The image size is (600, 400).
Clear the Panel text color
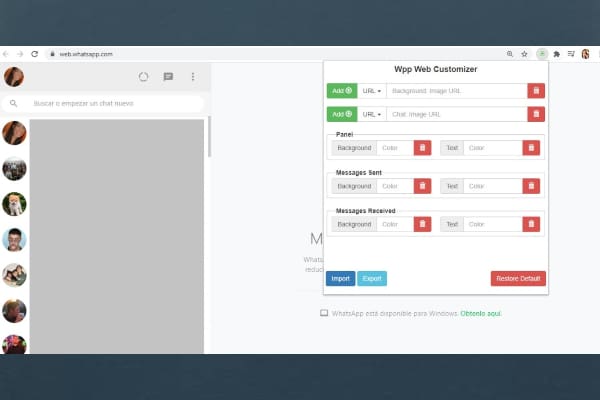pyautogui.click(x=531, y=148)
